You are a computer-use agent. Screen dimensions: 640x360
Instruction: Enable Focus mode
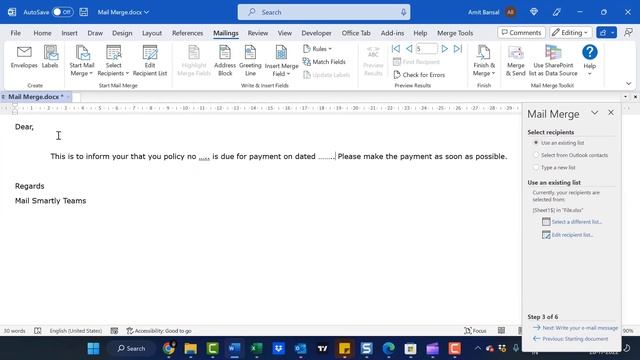[476, 331]
